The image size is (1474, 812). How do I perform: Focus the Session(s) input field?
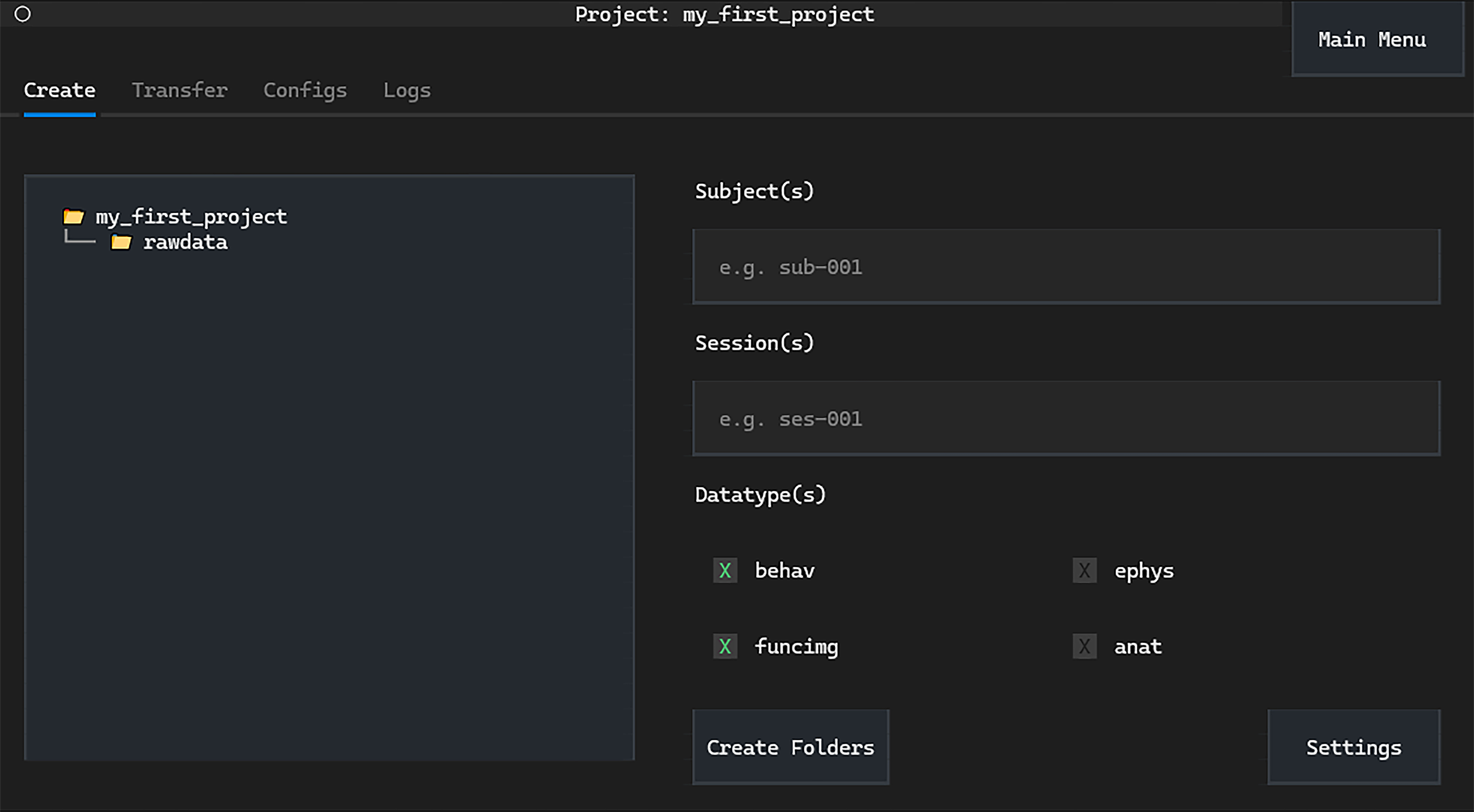click(1066, 419)
